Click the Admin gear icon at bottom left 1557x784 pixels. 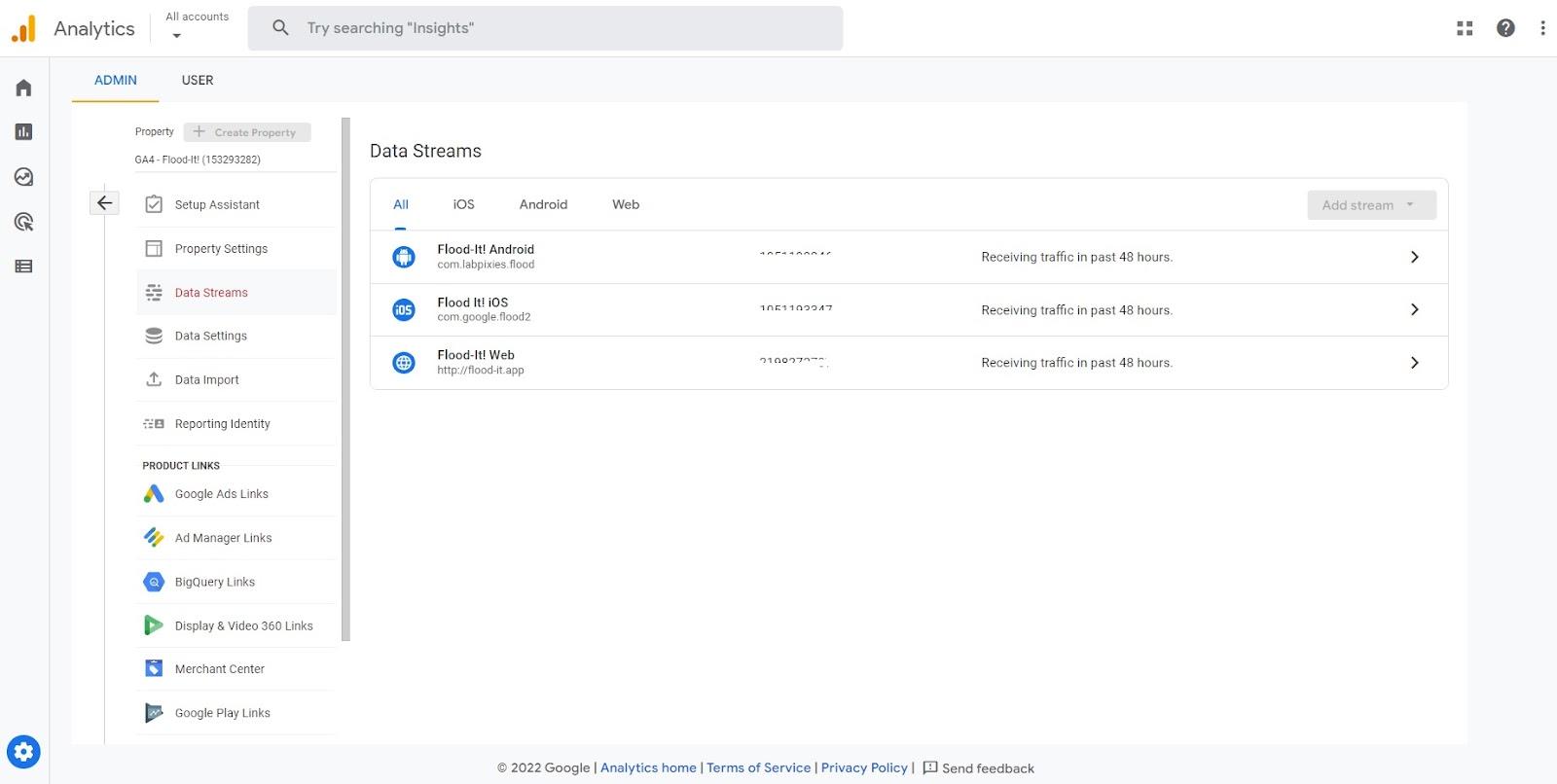pos(23,752)
